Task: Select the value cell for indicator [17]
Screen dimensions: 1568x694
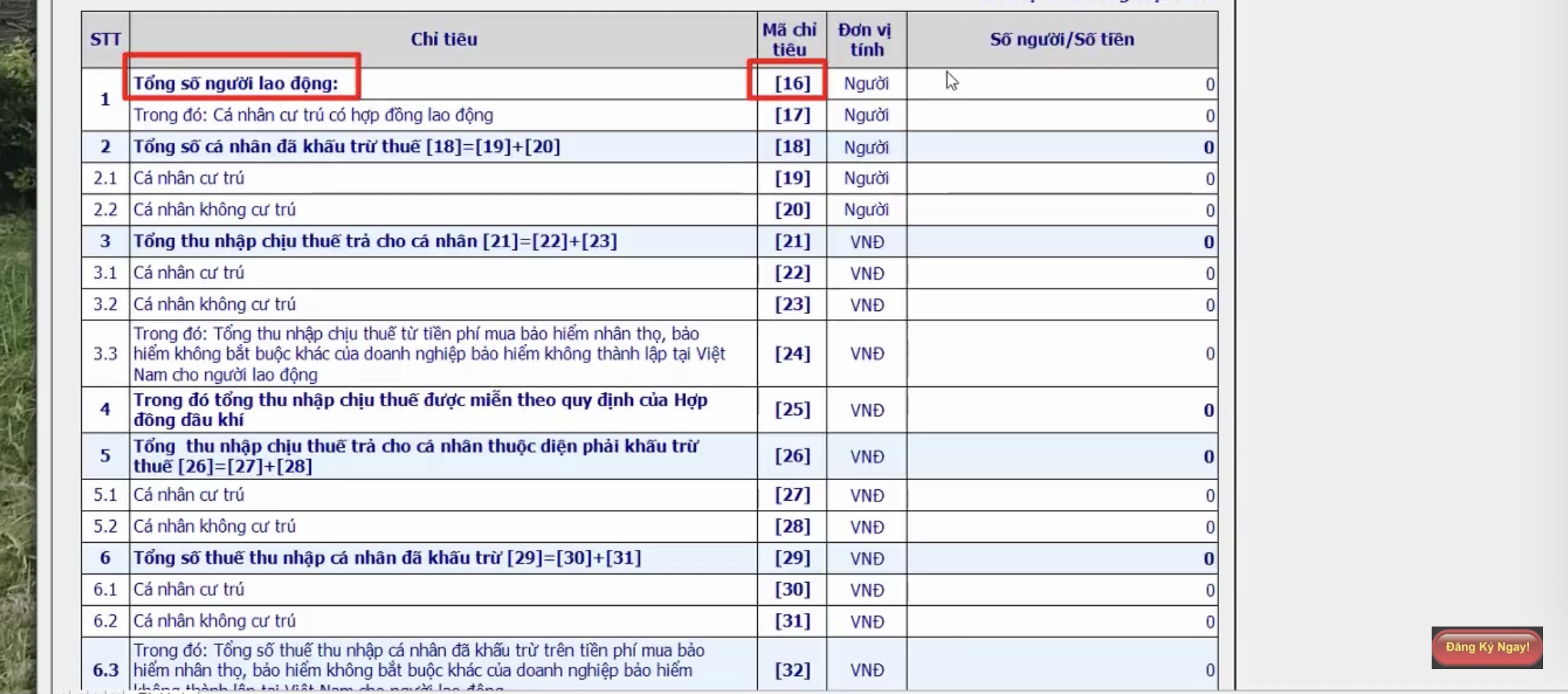Action: (1062, 116)
